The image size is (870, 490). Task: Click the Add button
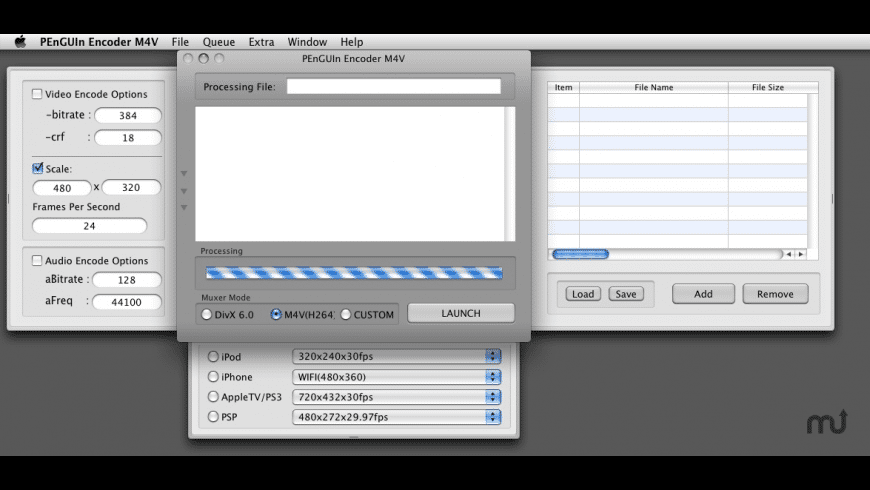coord(703,294)
